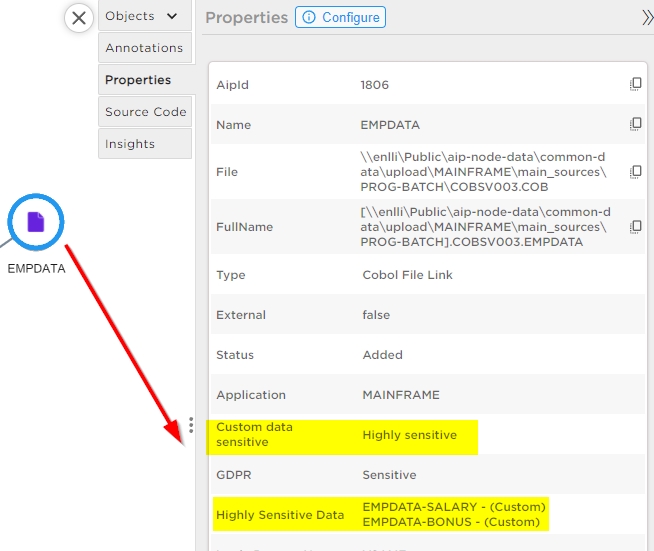
Task: Select the Properties tab
Action: click(138, 80)
